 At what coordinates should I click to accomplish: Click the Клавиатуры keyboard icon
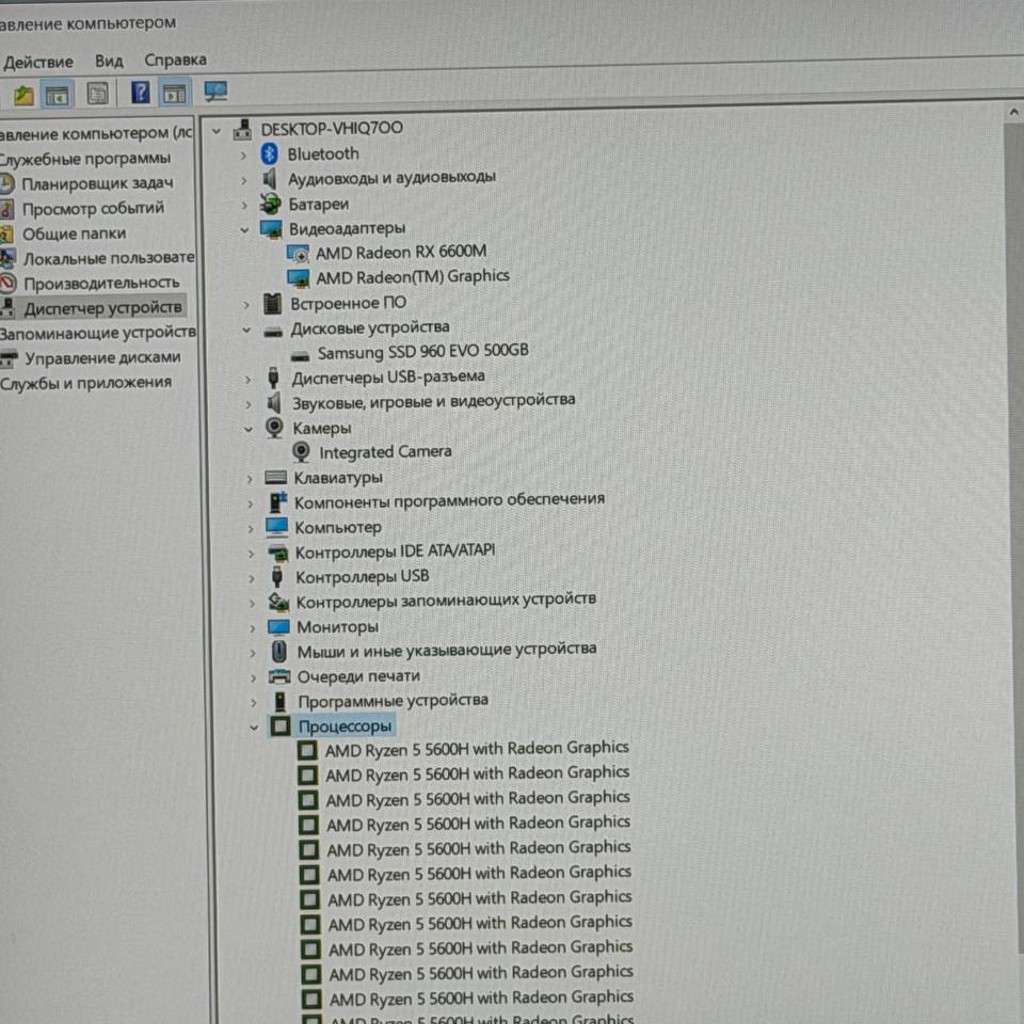[x=276, y=478]
